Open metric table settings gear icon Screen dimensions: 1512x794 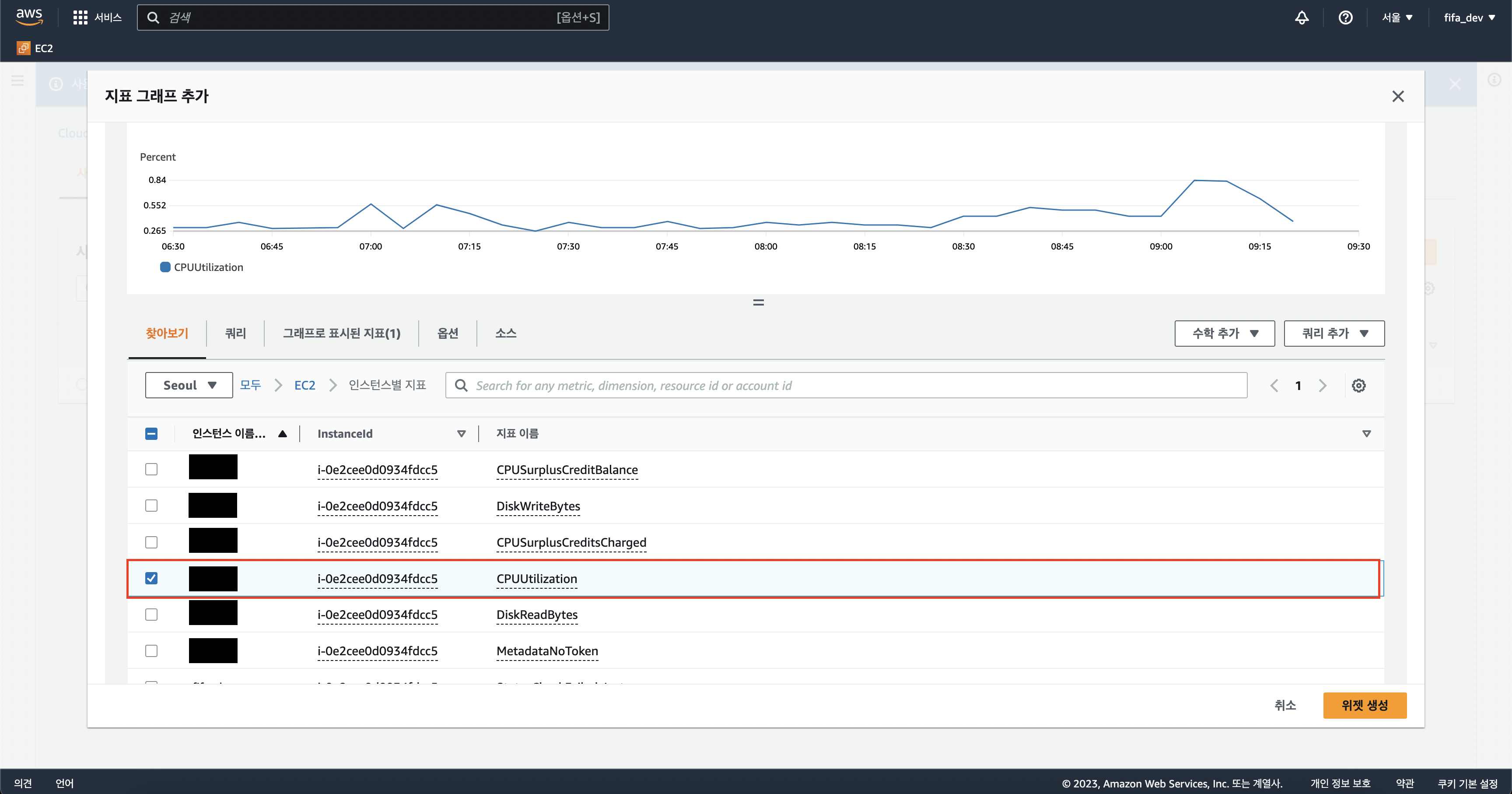1358,385
